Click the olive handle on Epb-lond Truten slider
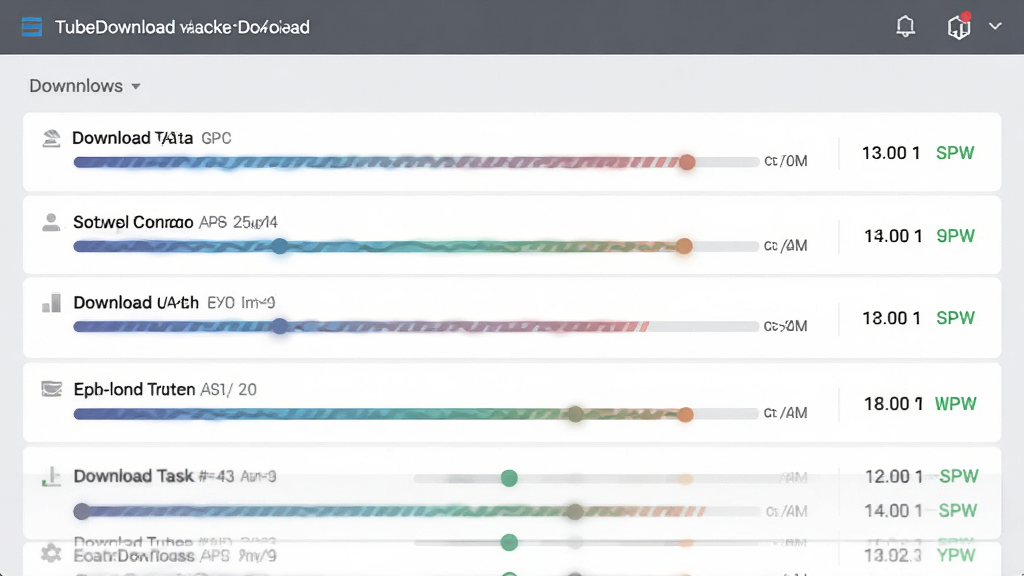The height and width of the screenshot is (576, 1024). (575, 414)
